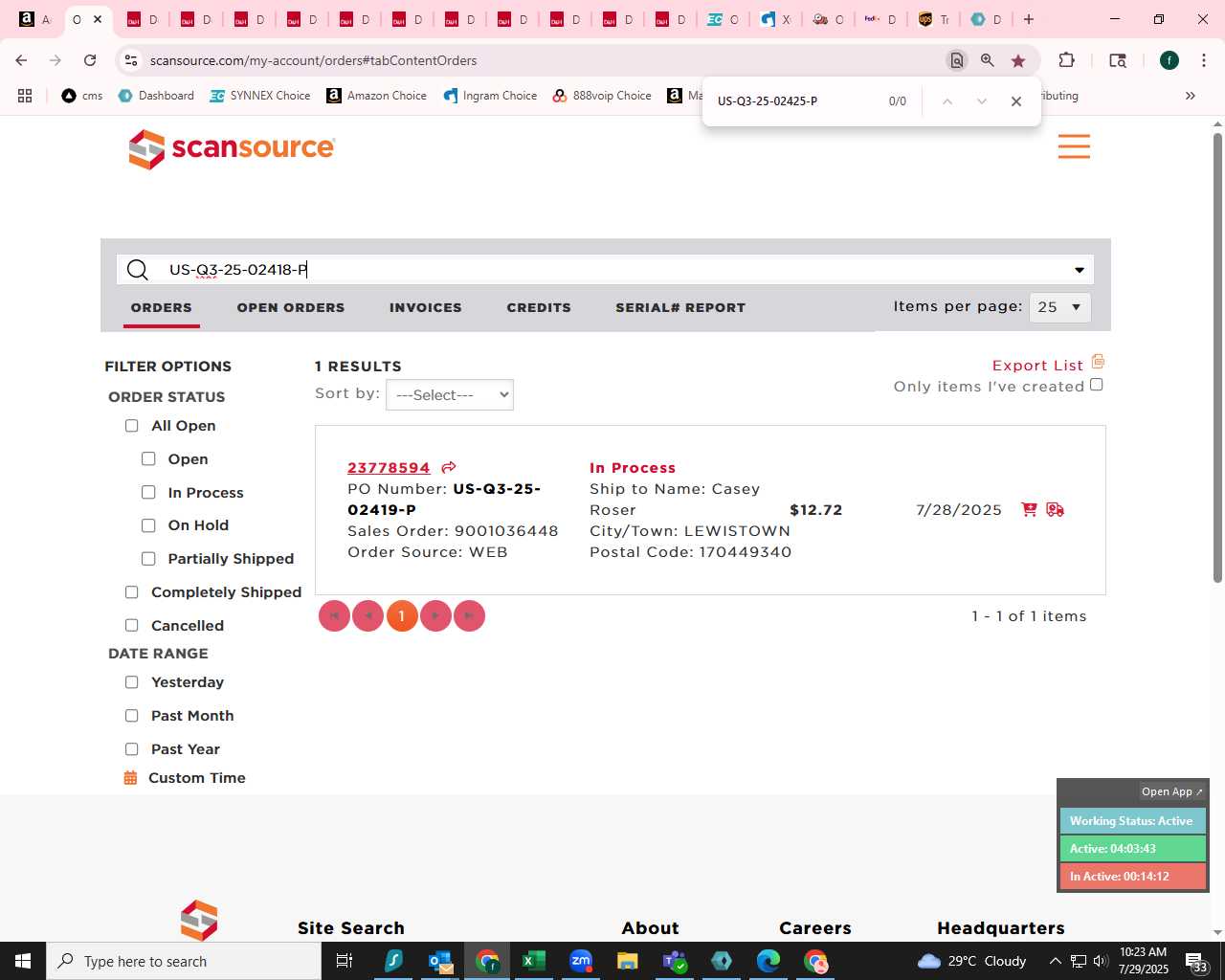The height and width of the screenshot is (980, 1225).
Task: Click the Windows taskbar search box
Action: pos(184,961)
